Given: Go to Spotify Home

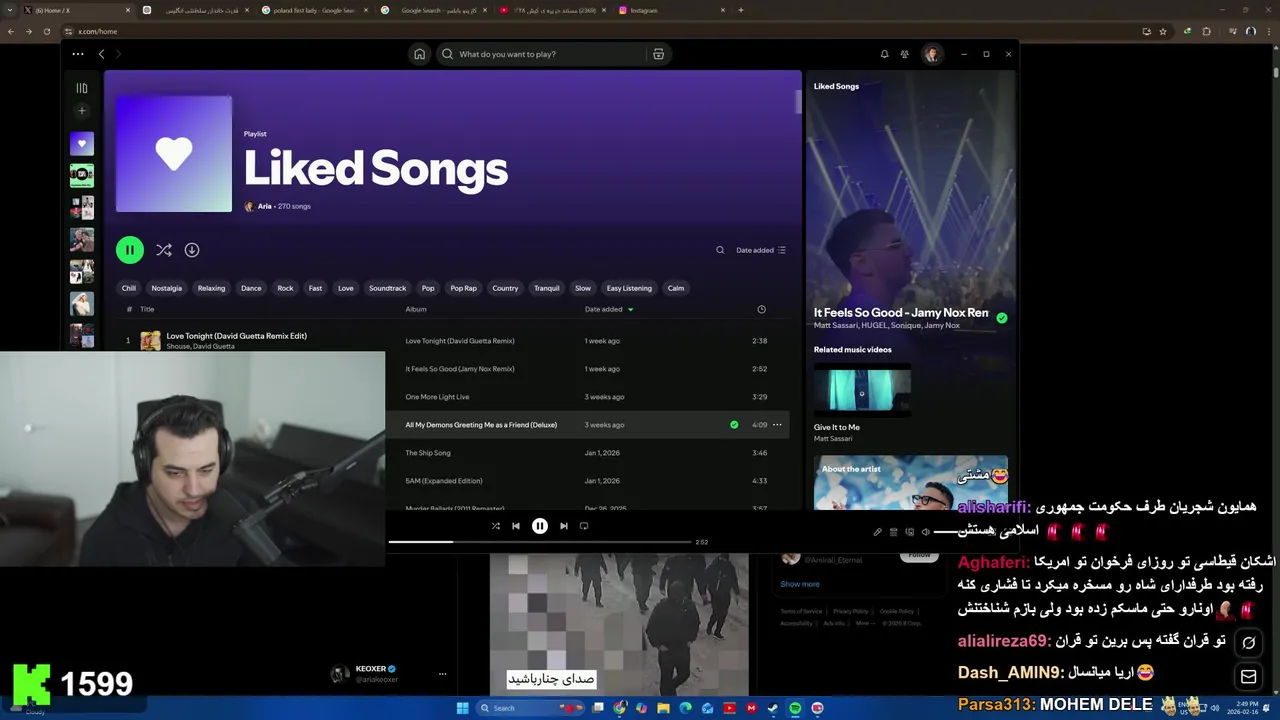Looking at the screenshot, I should (420, 54).
